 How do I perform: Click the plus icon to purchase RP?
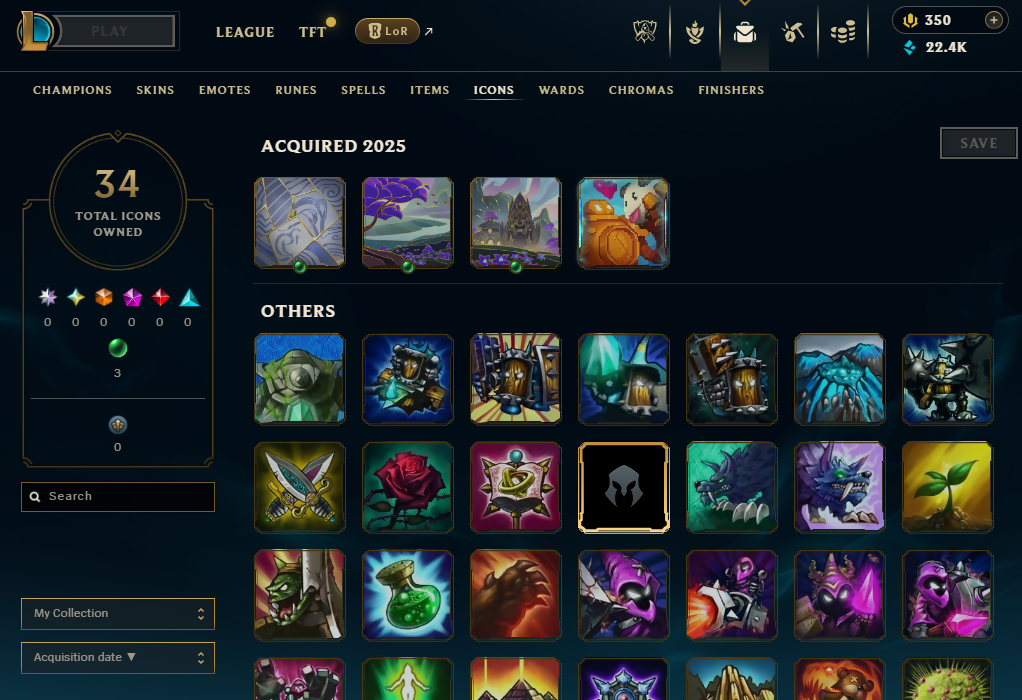click(993, 20)
